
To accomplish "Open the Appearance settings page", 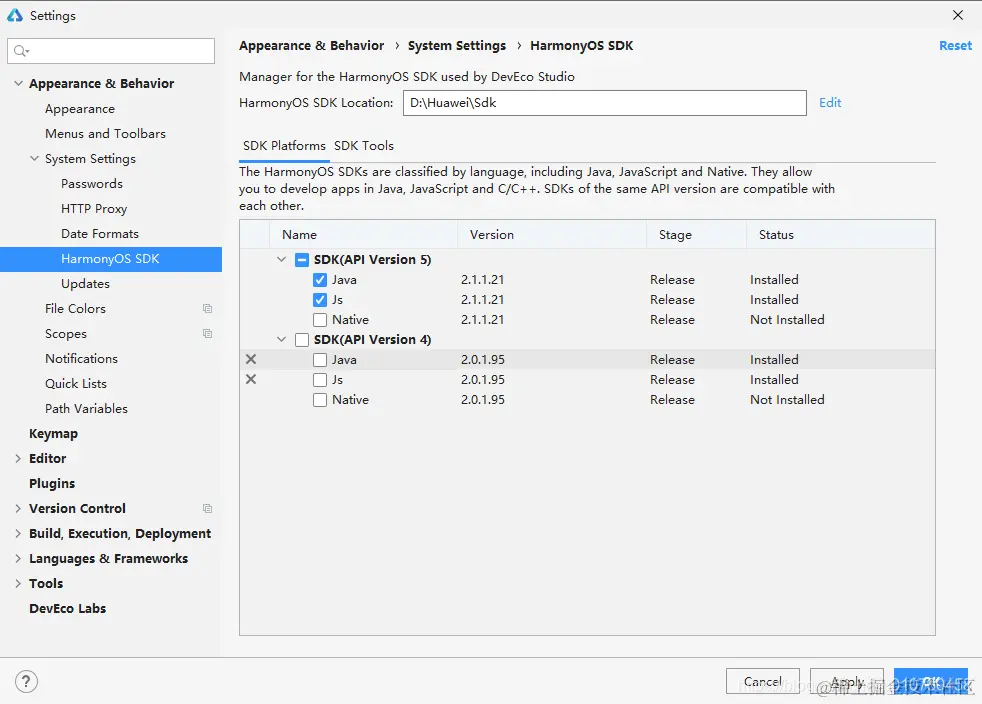I will (x=80, y=109).
